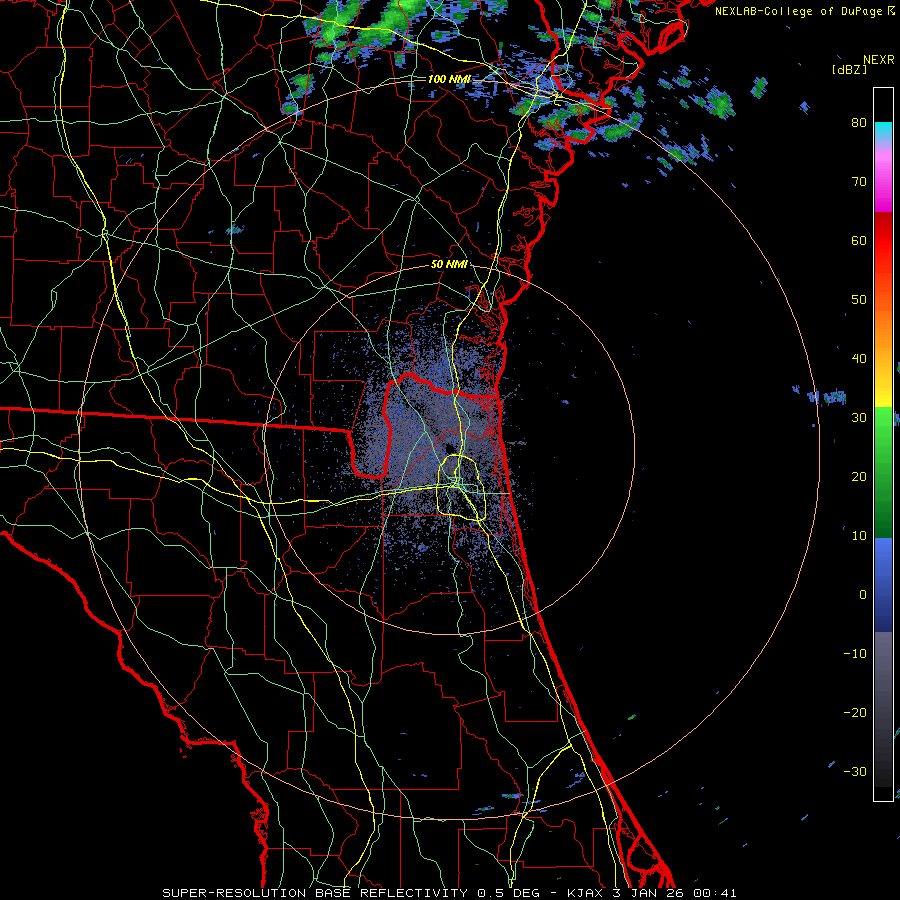This screenshot has height=900, width=900.
Task: Click the 60 value on the dBZ scale
Action: pyautogui.click(x=859, y=240)
